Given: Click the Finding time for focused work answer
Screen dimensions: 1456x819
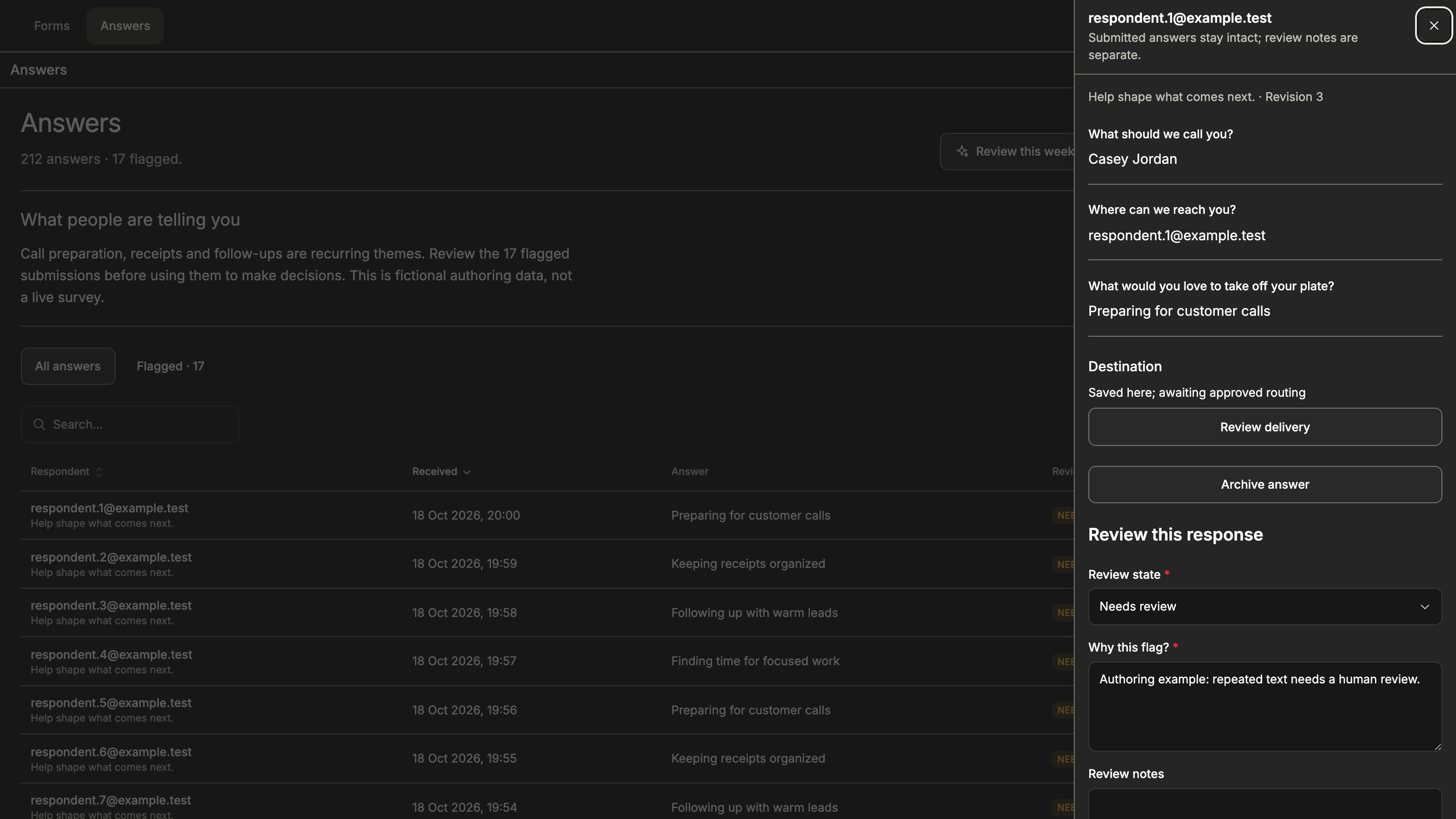Looking at the screenshot, I should (755, 661).
